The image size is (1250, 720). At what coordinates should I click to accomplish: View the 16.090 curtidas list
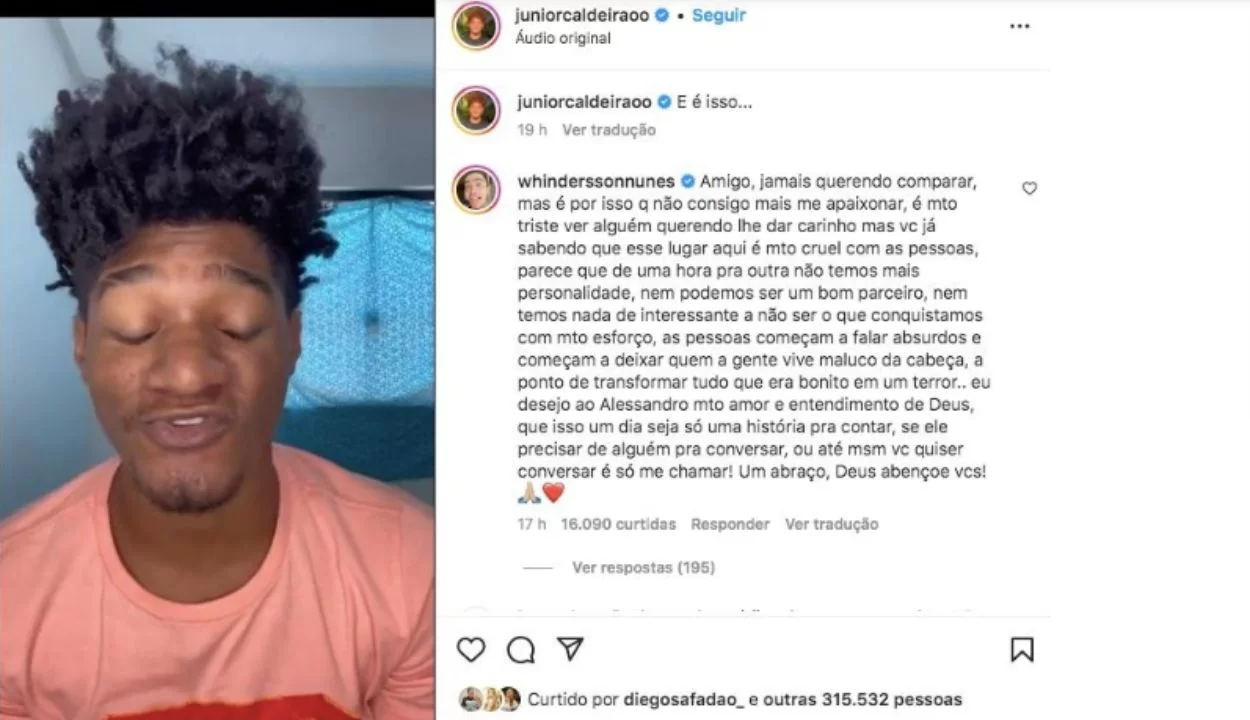point(618,524)
